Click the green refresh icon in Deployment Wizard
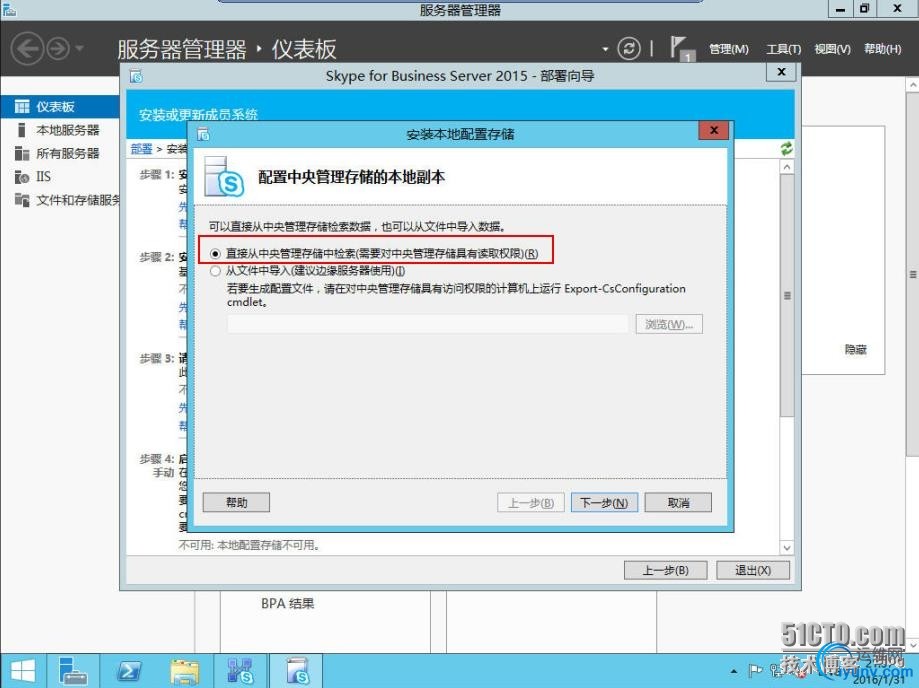Image resolution: width=919 pixels, height=688 pixels. (787, 149)
